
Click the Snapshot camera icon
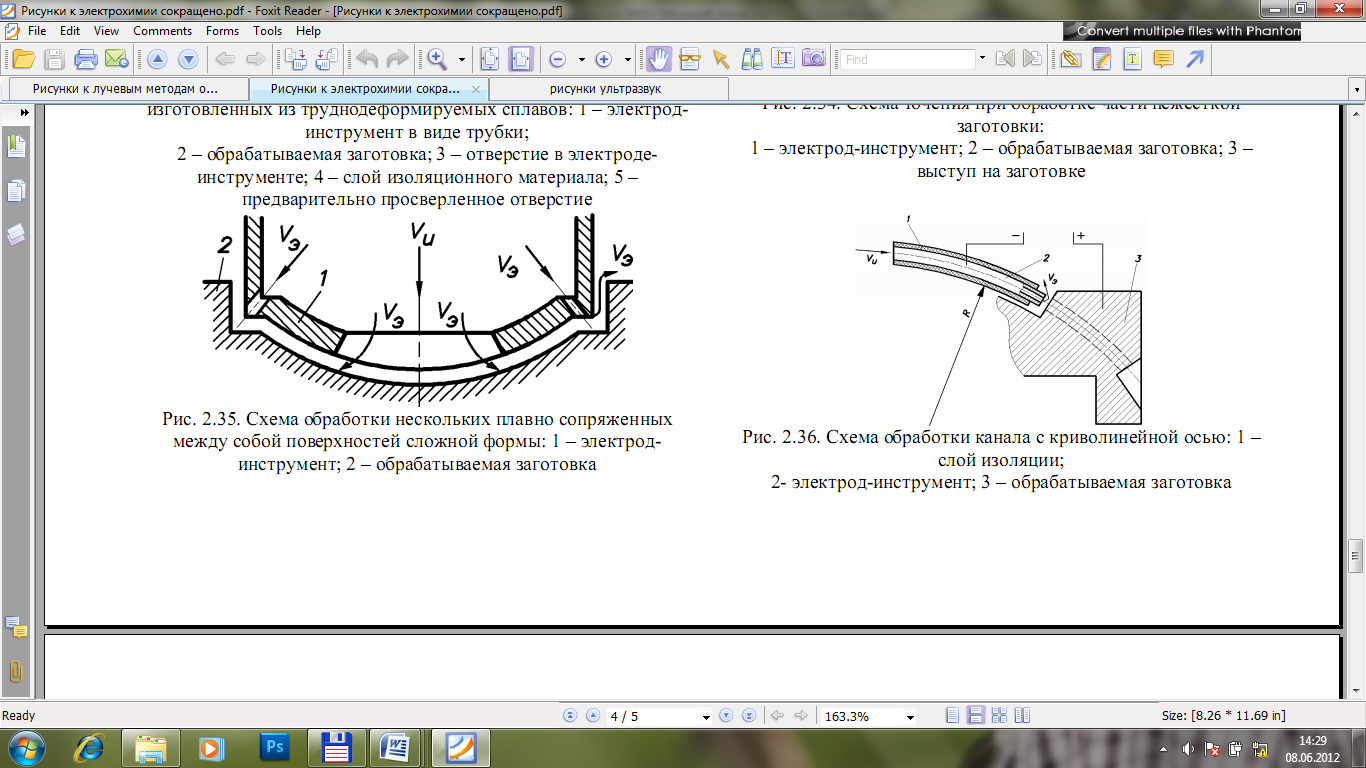point(814,59)
